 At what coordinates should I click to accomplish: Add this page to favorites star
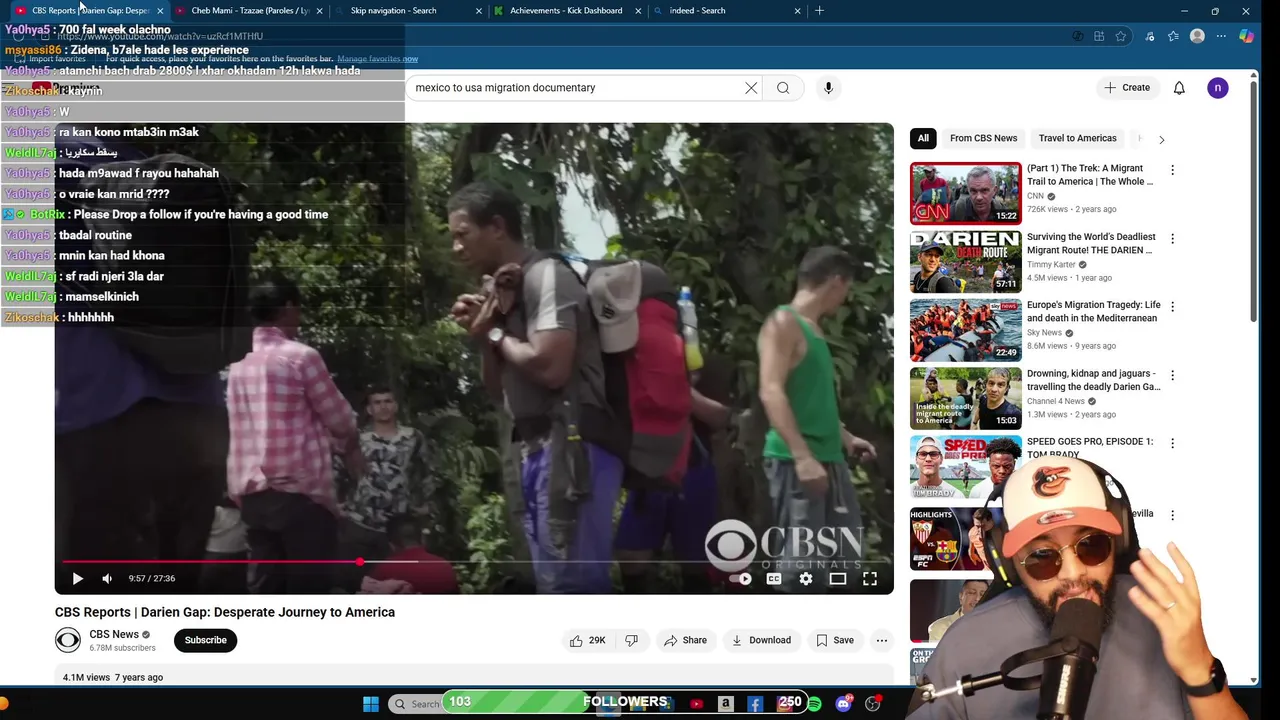[1121, 36]
